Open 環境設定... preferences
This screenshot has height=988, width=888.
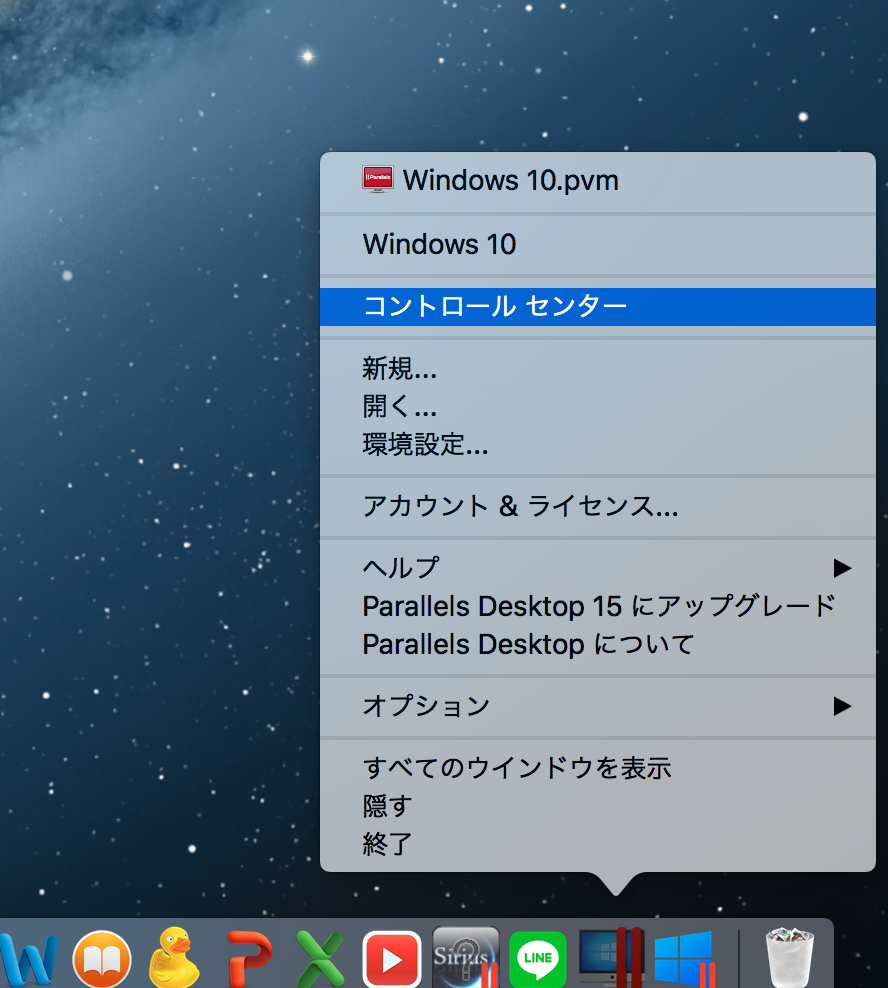click(x=425, y=445)
